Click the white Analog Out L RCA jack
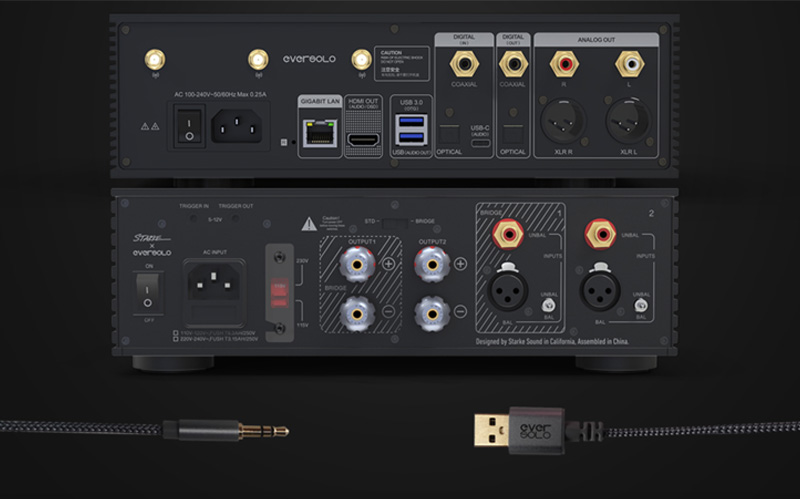The width and height of the screenshot is (800, 500). point(630,64)
